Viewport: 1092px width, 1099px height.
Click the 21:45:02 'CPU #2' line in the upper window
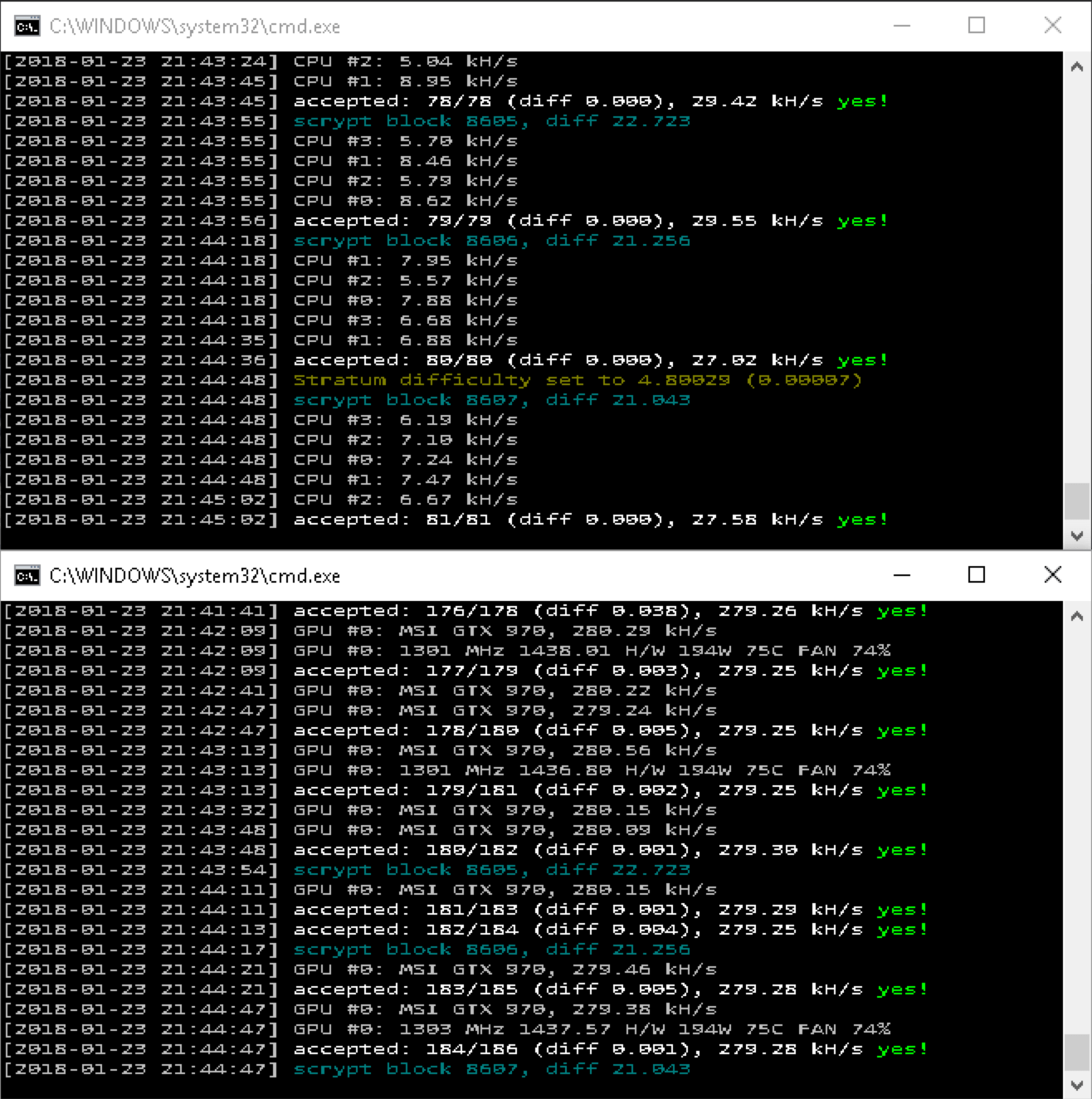pos(261,500)
